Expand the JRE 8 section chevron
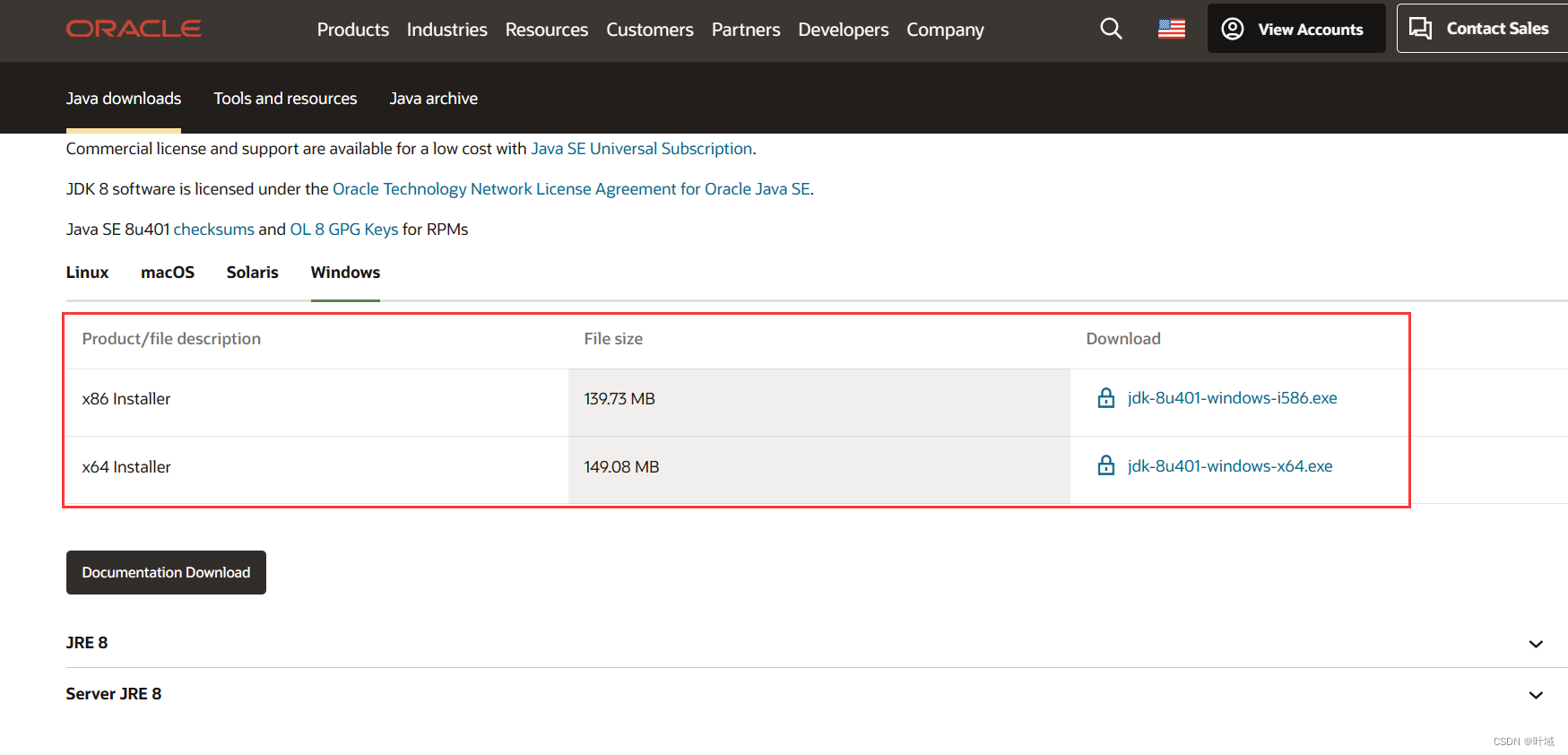Viewport: 1568px width, 755px height. tap(1536, 644)
